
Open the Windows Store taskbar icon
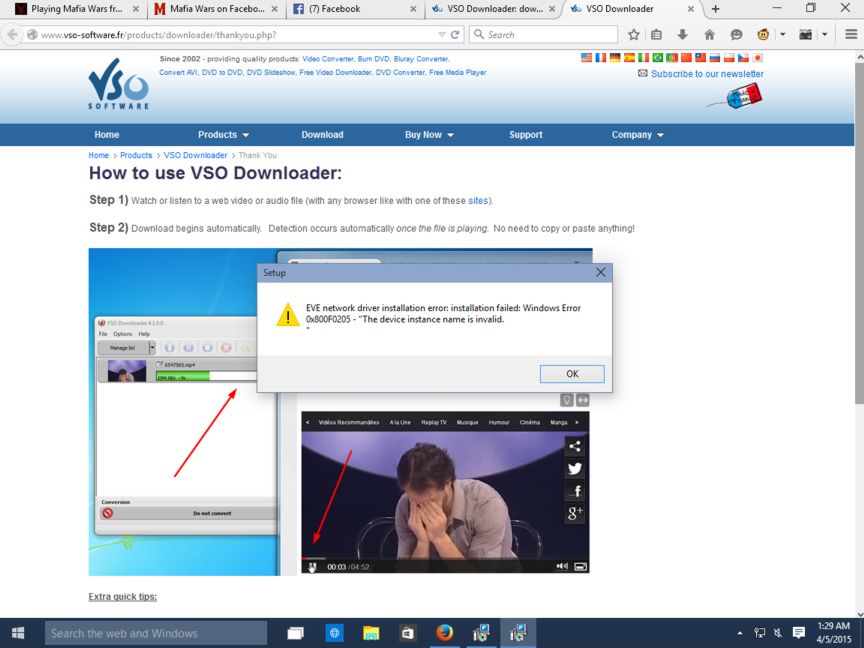pos(408,633)
